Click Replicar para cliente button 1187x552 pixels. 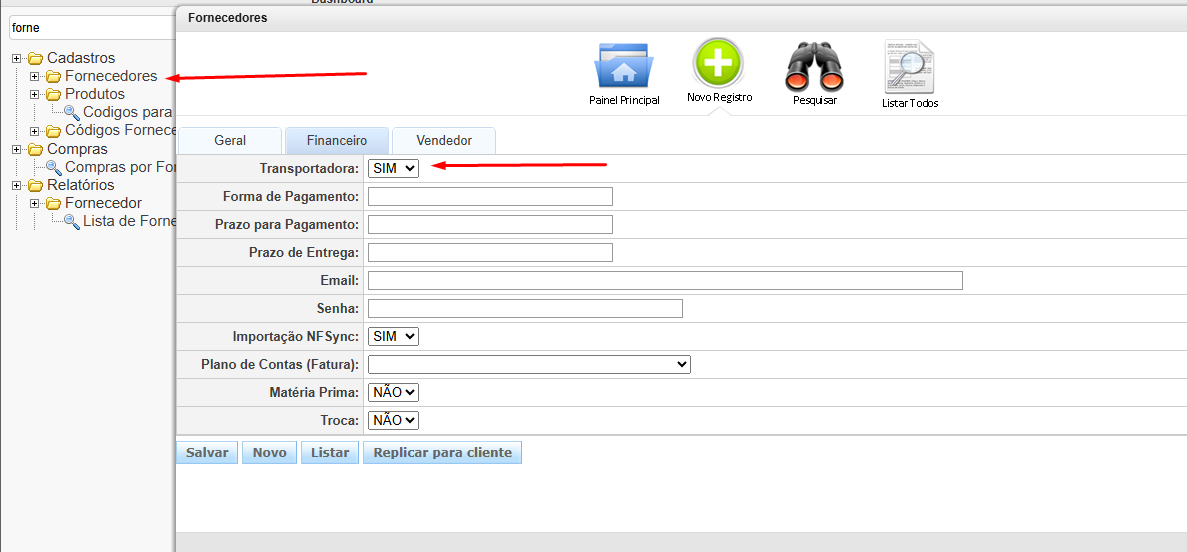tap(442, 453)
